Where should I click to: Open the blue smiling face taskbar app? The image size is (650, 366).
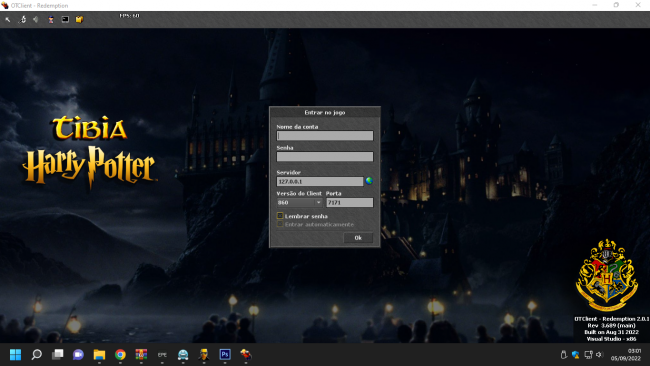(x=183, y=354)
